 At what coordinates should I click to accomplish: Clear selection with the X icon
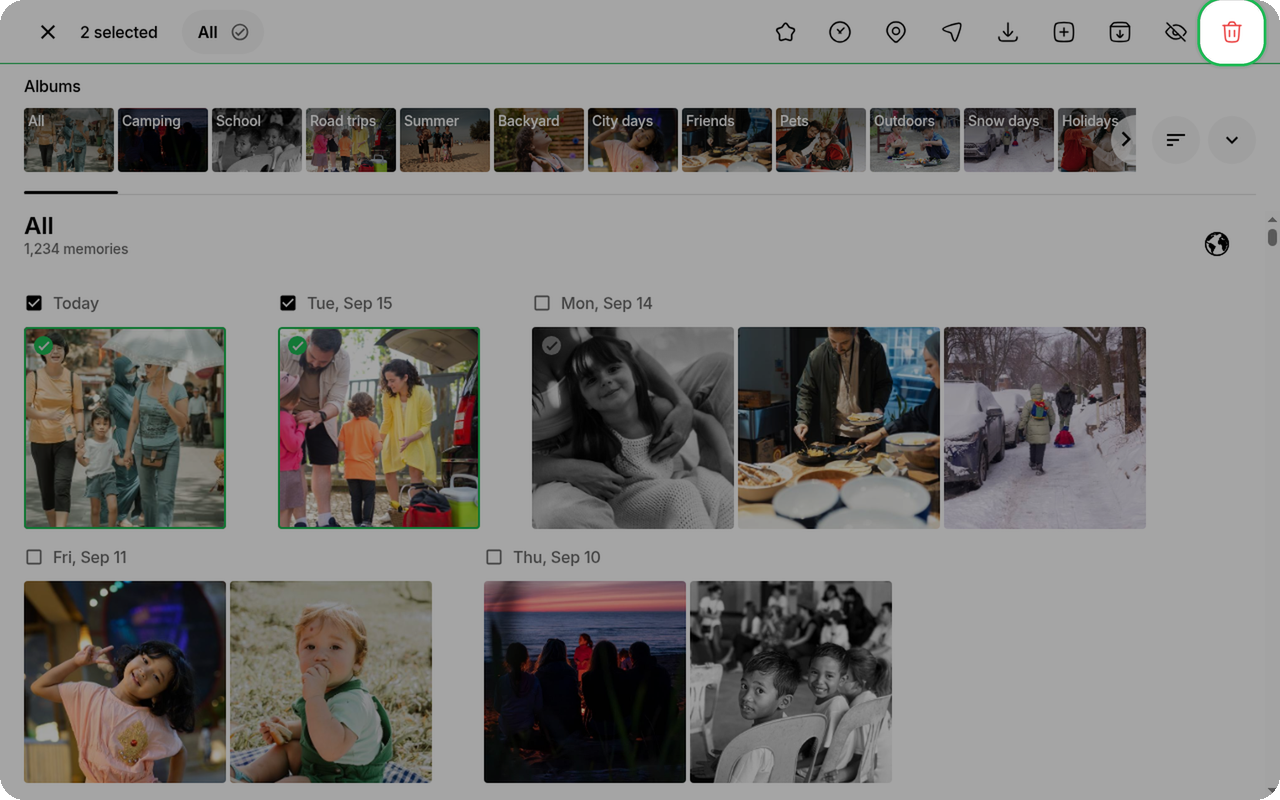click(48, 32)
